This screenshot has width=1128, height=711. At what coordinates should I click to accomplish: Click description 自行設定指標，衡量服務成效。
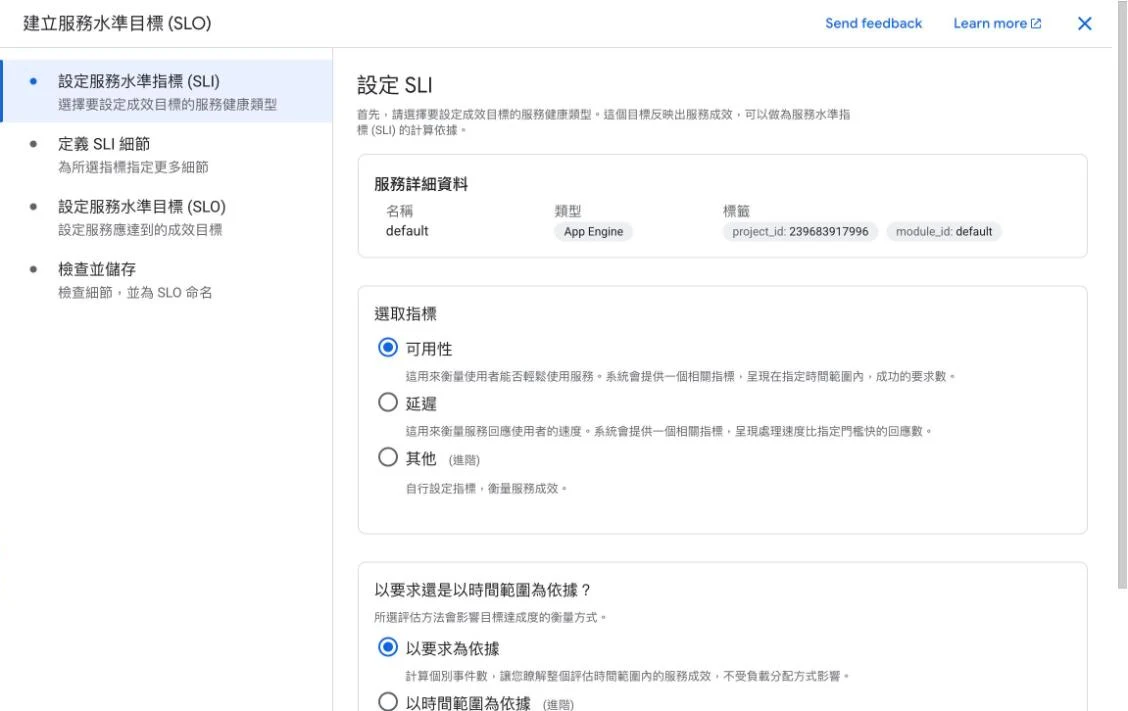pyautogui.click(x=487, y=489)
